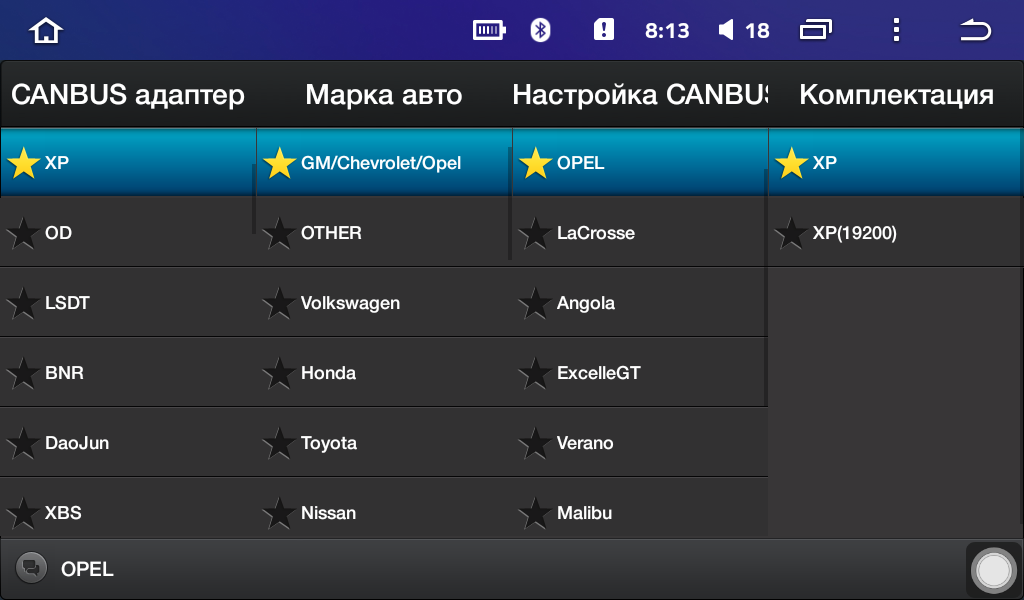
Task: Star the Volkswagen brand
Action: coord(279,303)
